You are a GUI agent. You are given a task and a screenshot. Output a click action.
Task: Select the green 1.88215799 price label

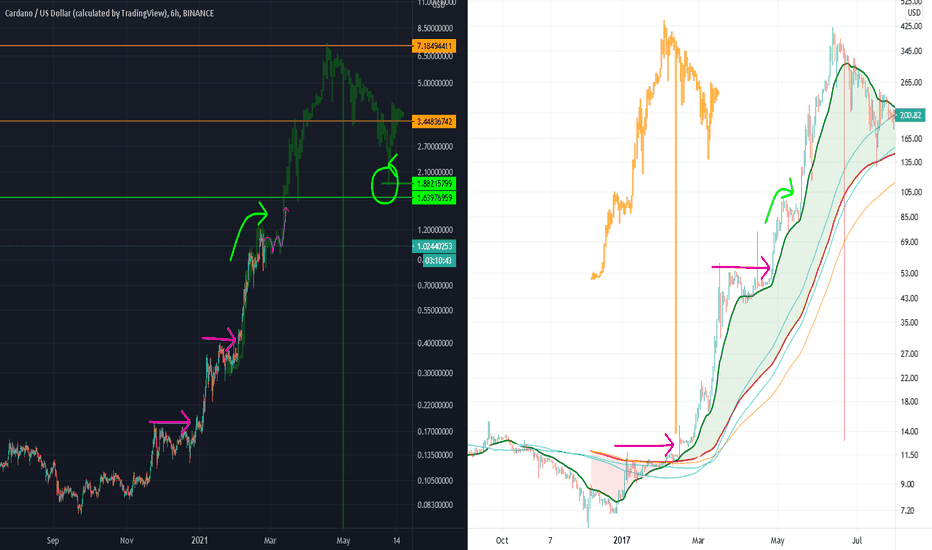(434, 184)
